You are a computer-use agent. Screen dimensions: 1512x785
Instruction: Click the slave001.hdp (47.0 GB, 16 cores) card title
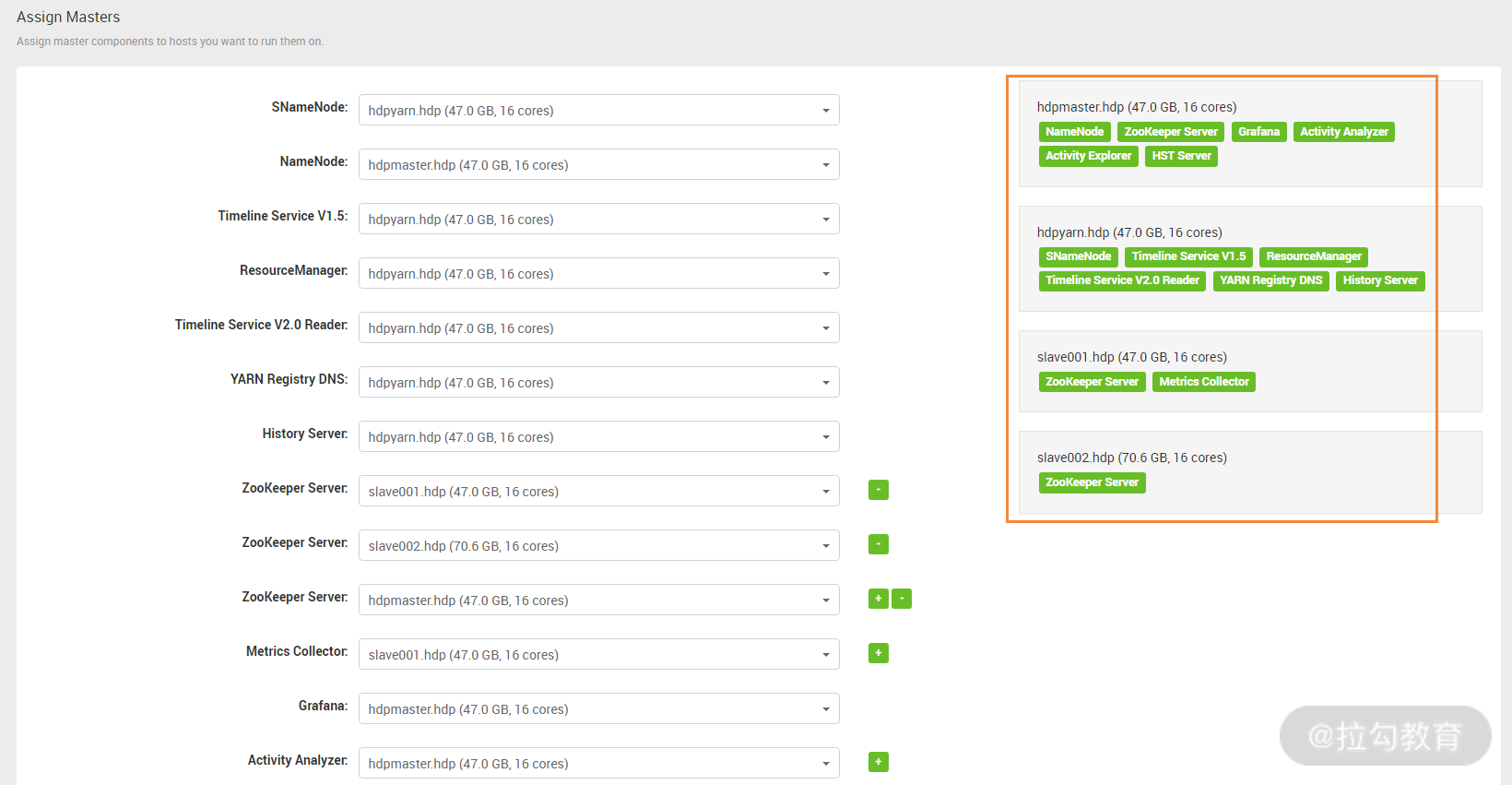coord(1132,357)
